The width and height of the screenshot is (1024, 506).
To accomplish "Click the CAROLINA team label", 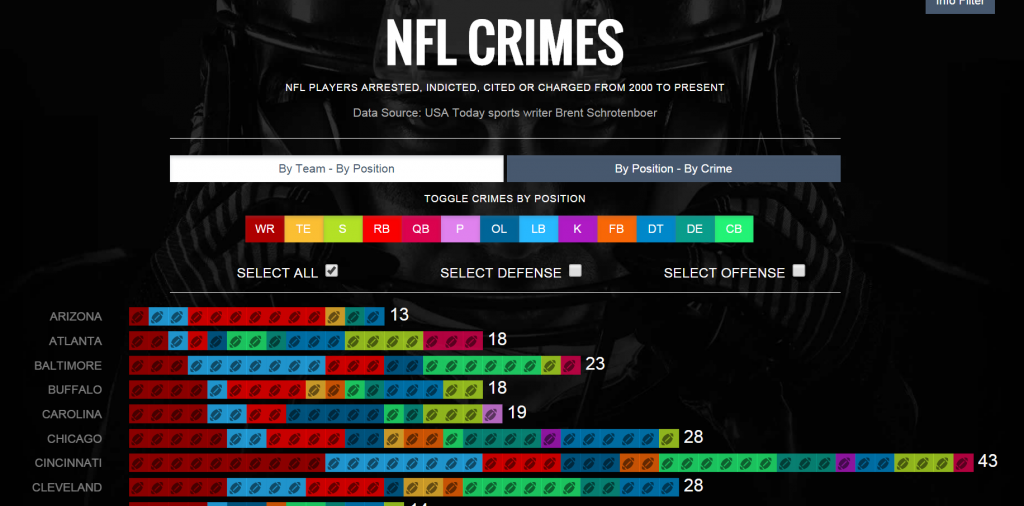I will 72,414.
